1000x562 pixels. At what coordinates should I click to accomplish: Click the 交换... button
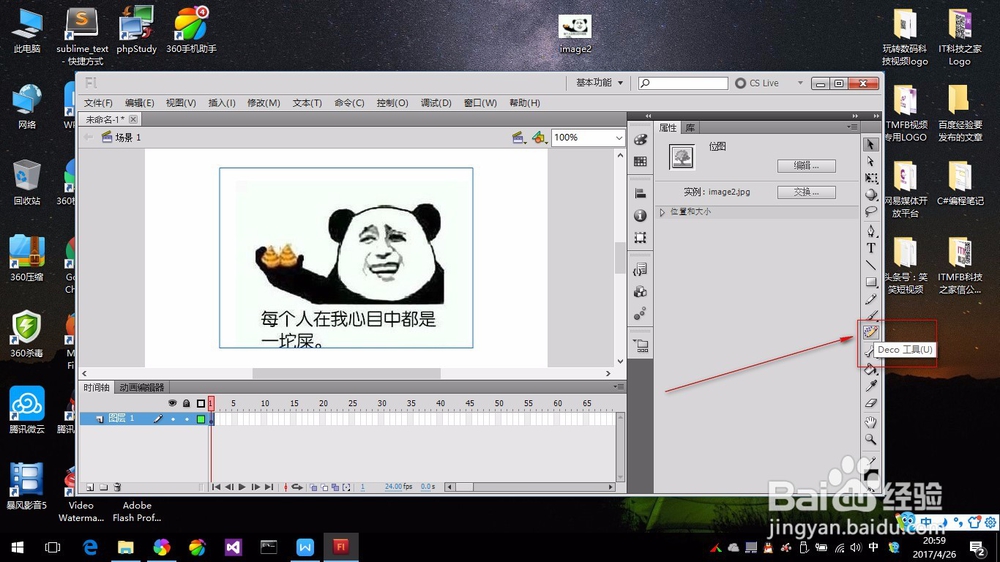(806, 192)
